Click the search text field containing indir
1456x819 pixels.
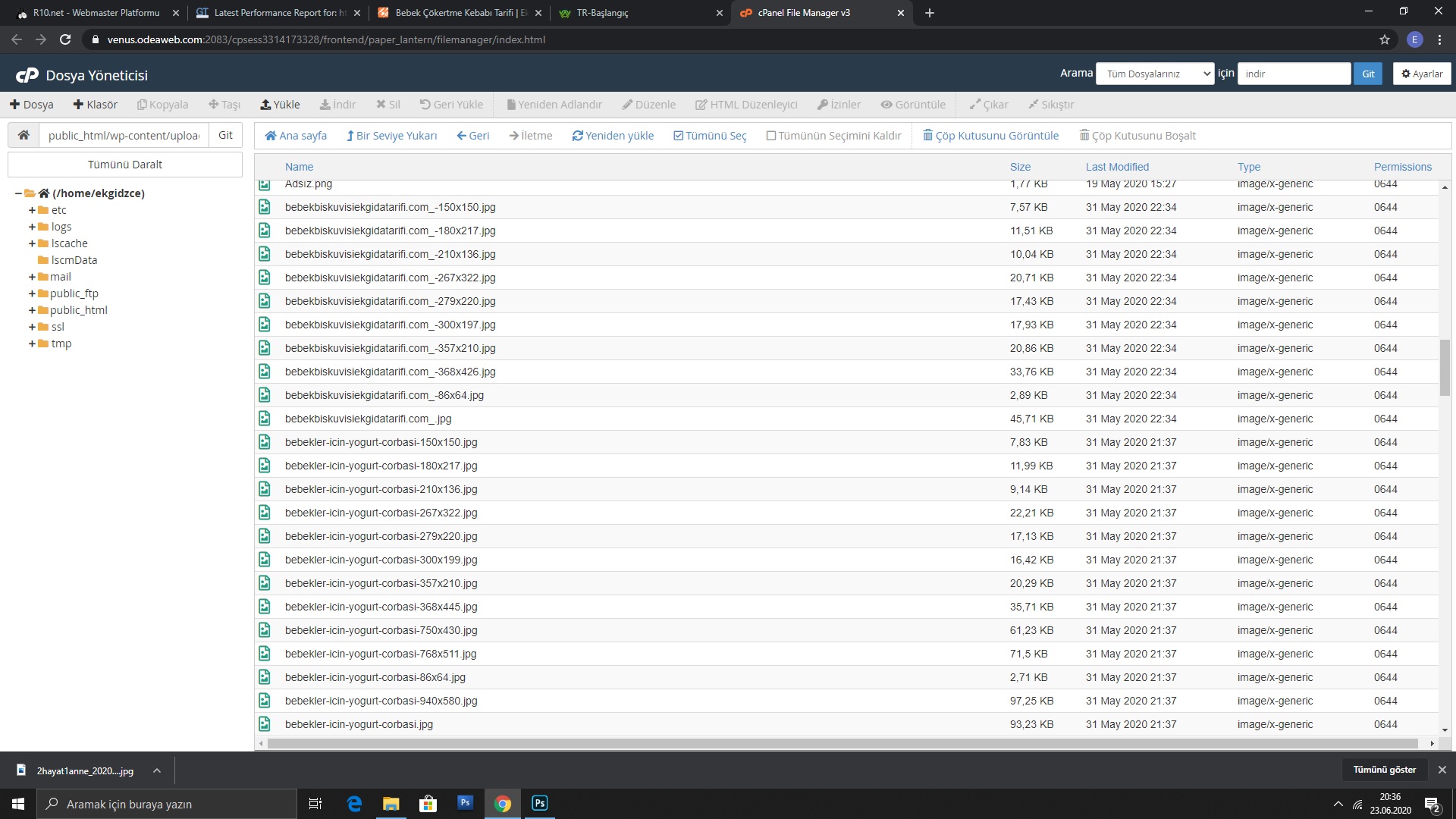[1294, 74]
